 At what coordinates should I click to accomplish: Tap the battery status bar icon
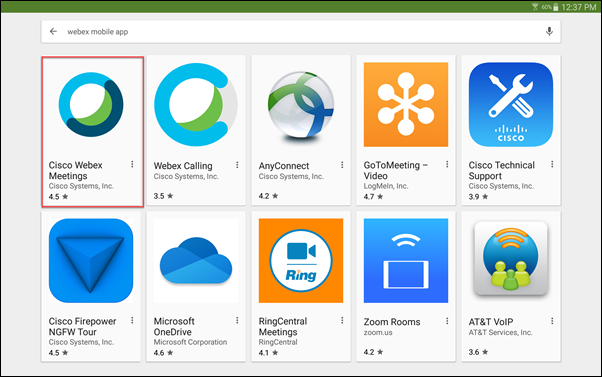[555, 7]
